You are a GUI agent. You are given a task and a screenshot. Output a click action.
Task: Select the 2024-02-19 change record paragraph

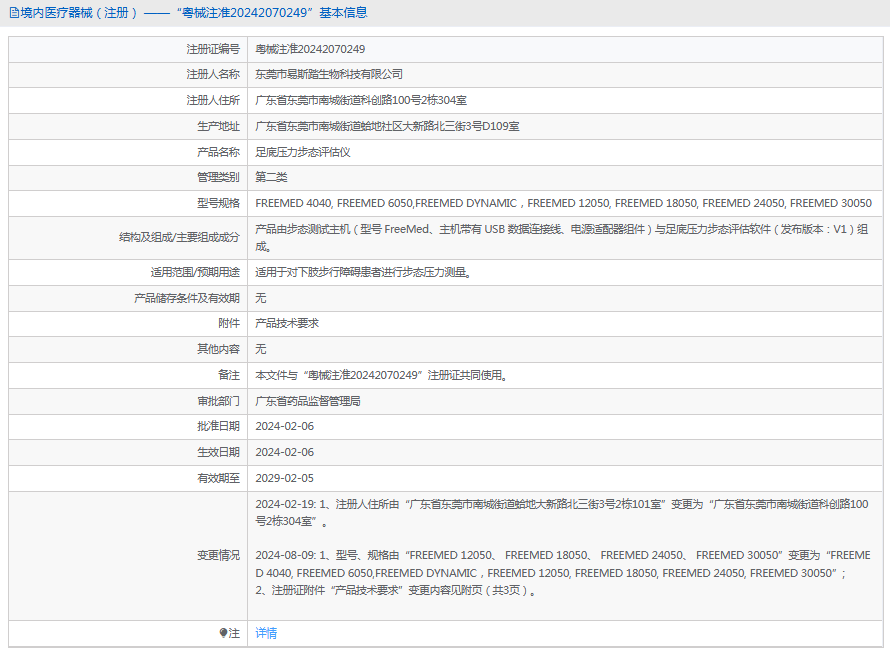point(561,513)
